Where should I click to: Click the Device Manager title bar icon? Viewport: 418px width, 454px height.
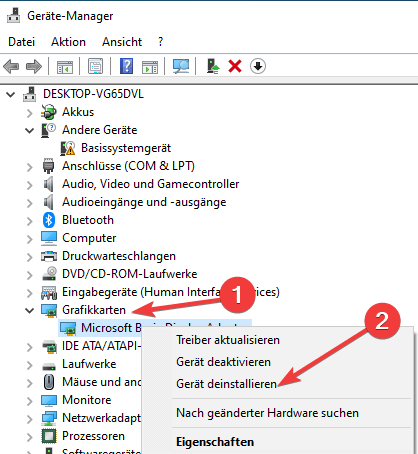13,16
